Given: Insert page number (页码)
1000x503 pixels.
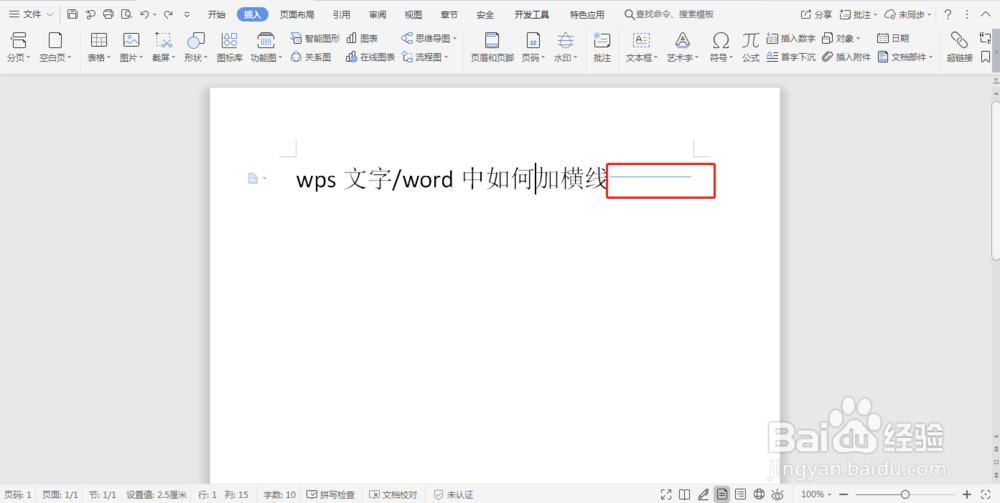Looking at the screenshot, I should click(x=533, y=48).
